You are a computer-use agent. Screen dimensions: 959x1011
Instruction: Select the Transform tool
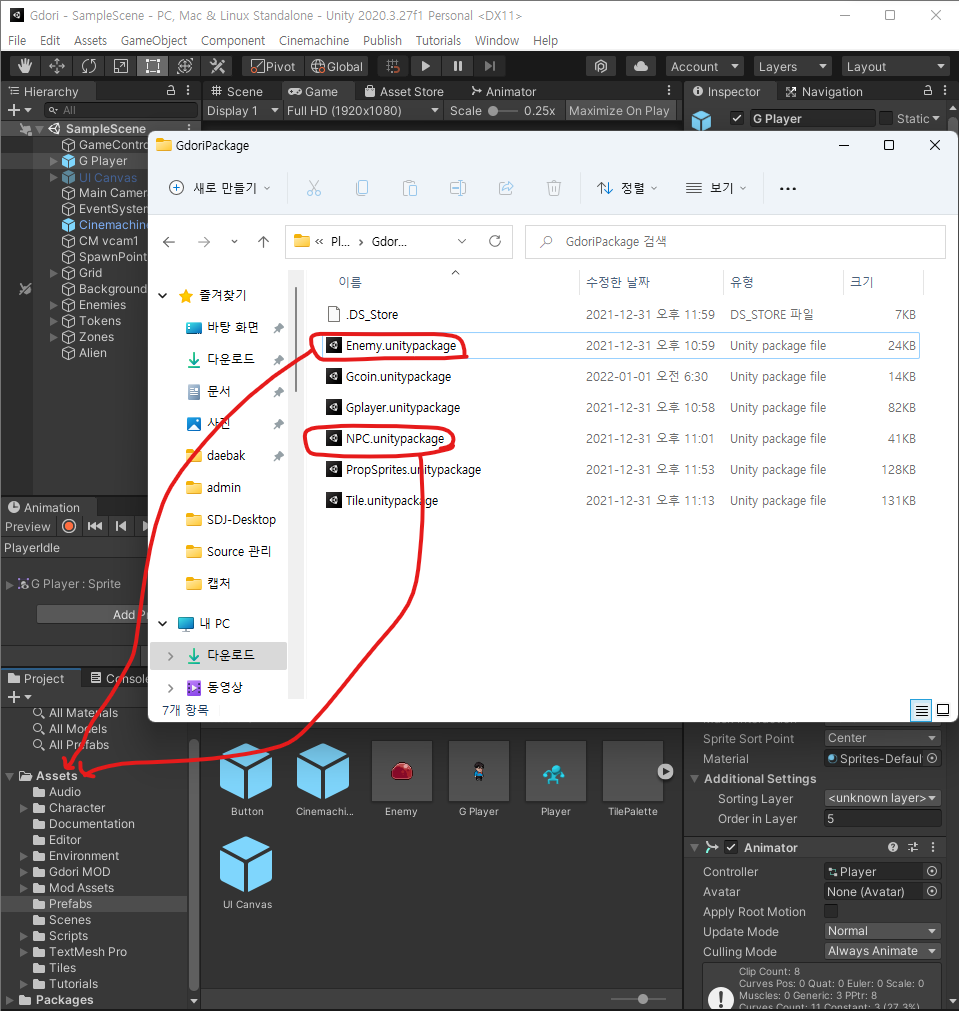click(185, 66)
